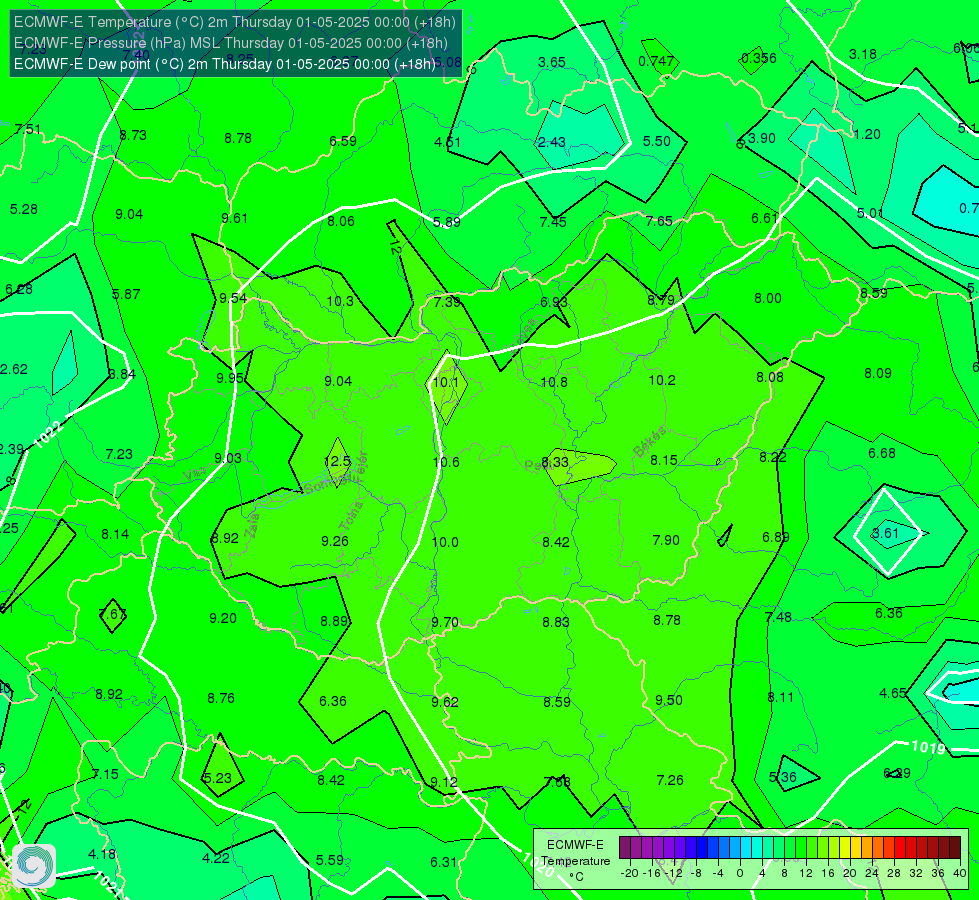
Task: Click the 7.26 temperature value
Action: pos(670,781)
